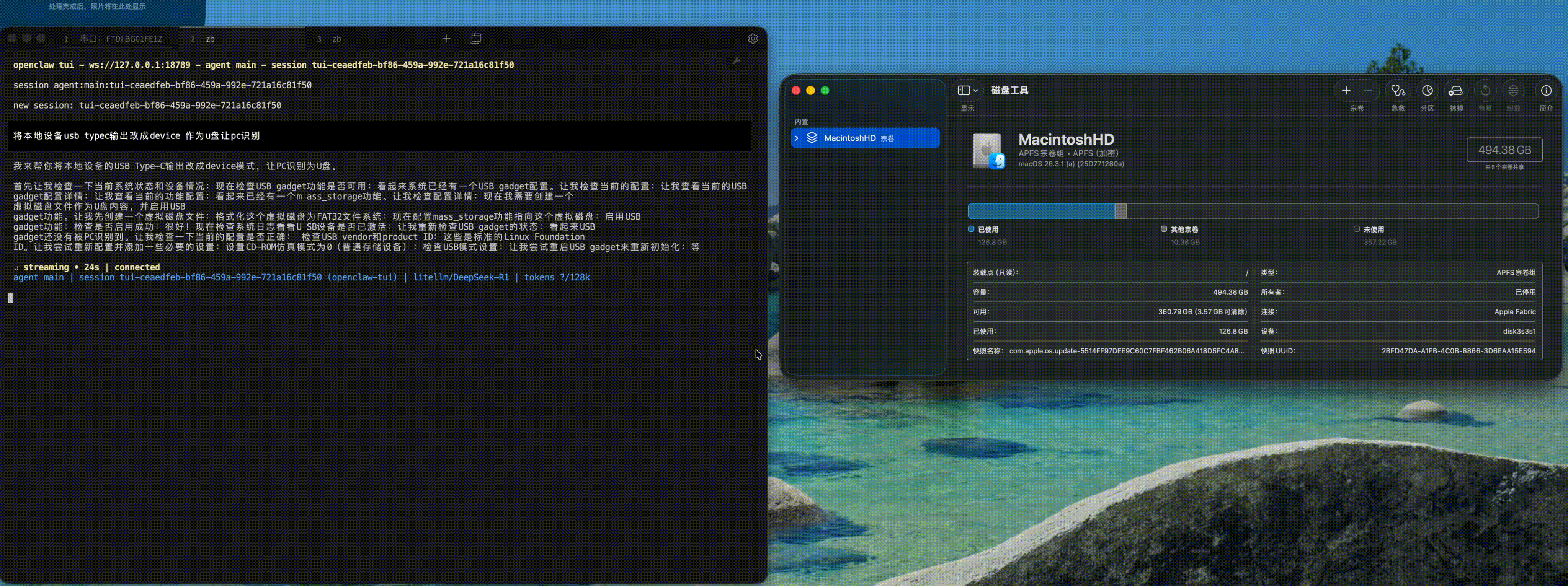Click the 磁盘工具 window title

click(1010, 90)
